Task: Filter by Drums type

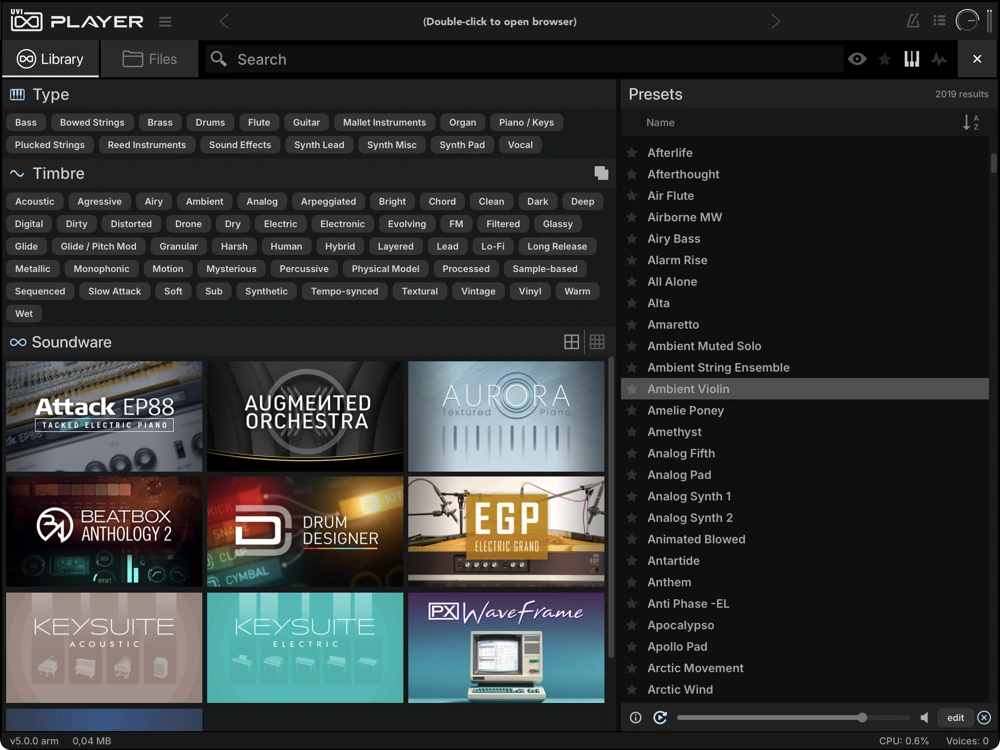Action: (210, 122)
